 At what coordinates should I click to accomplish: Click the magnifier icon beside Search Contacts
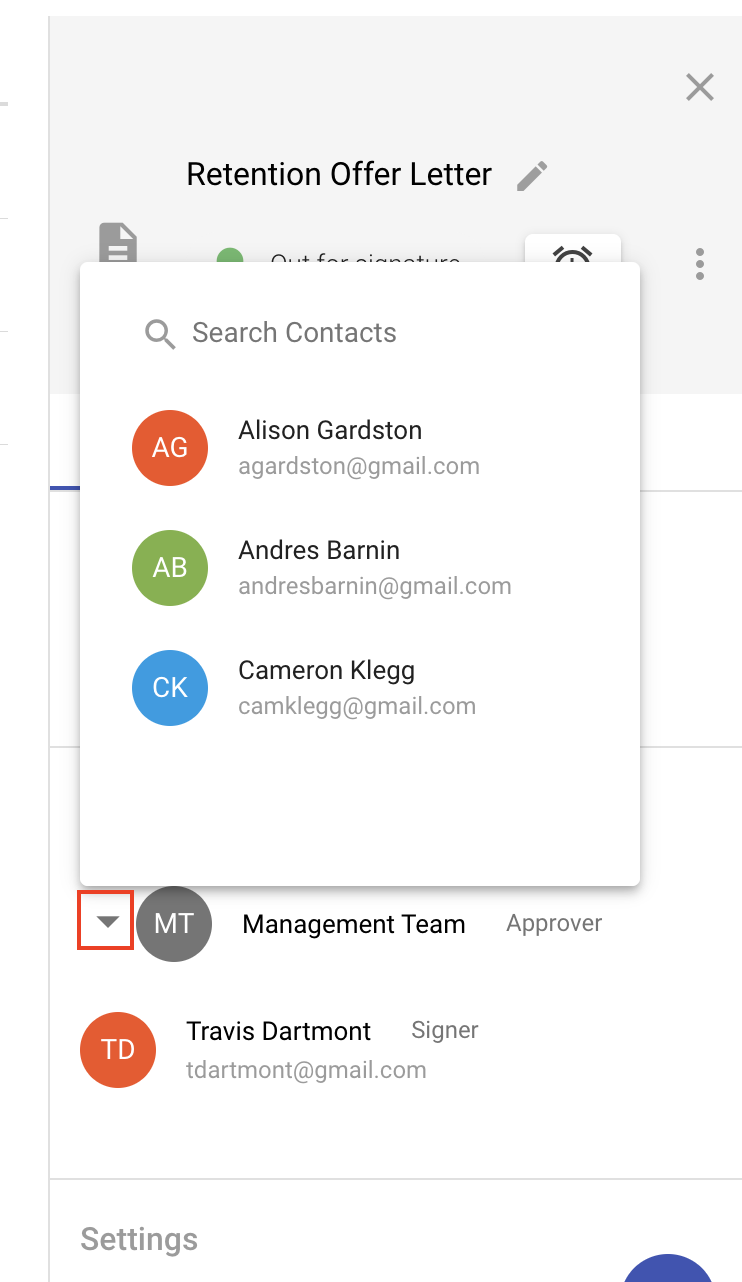pyautogui.click(x=160, y=333)
